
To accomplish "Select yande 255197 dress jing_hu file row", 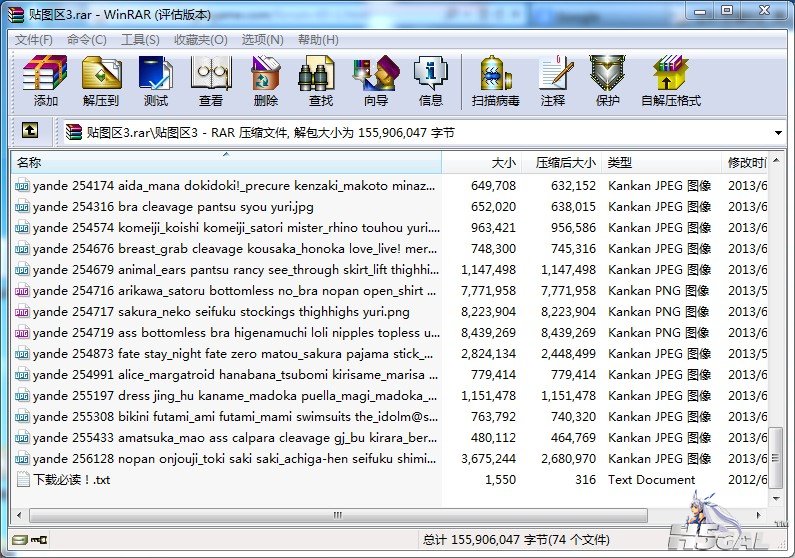I will (389, 396).
